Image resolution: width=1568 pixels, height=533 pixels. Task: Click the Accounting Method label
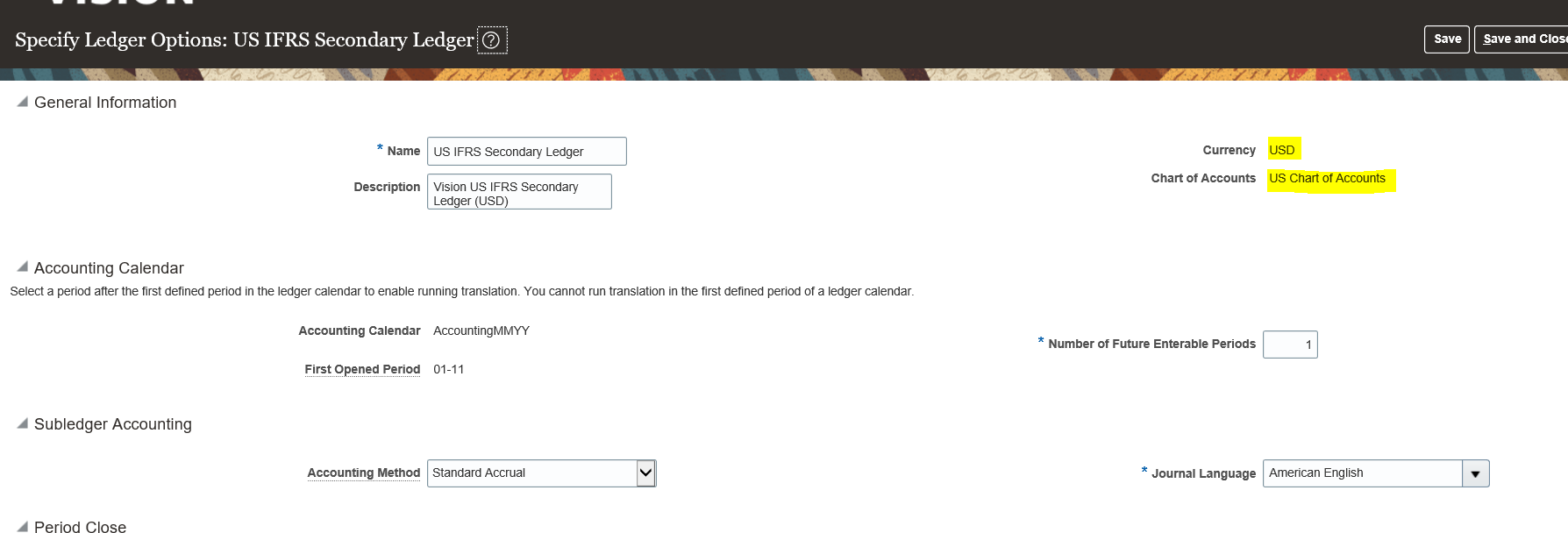363,473
